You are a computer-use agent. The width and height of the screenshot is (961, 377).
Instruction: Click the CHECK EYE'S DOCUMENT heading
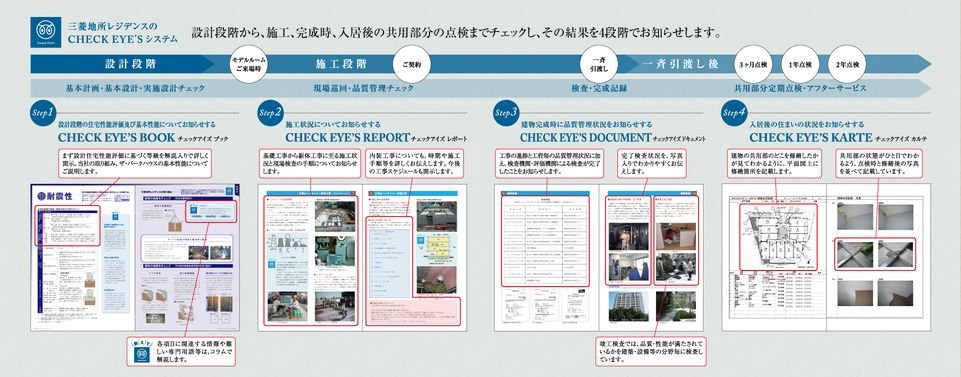[585, 138]
